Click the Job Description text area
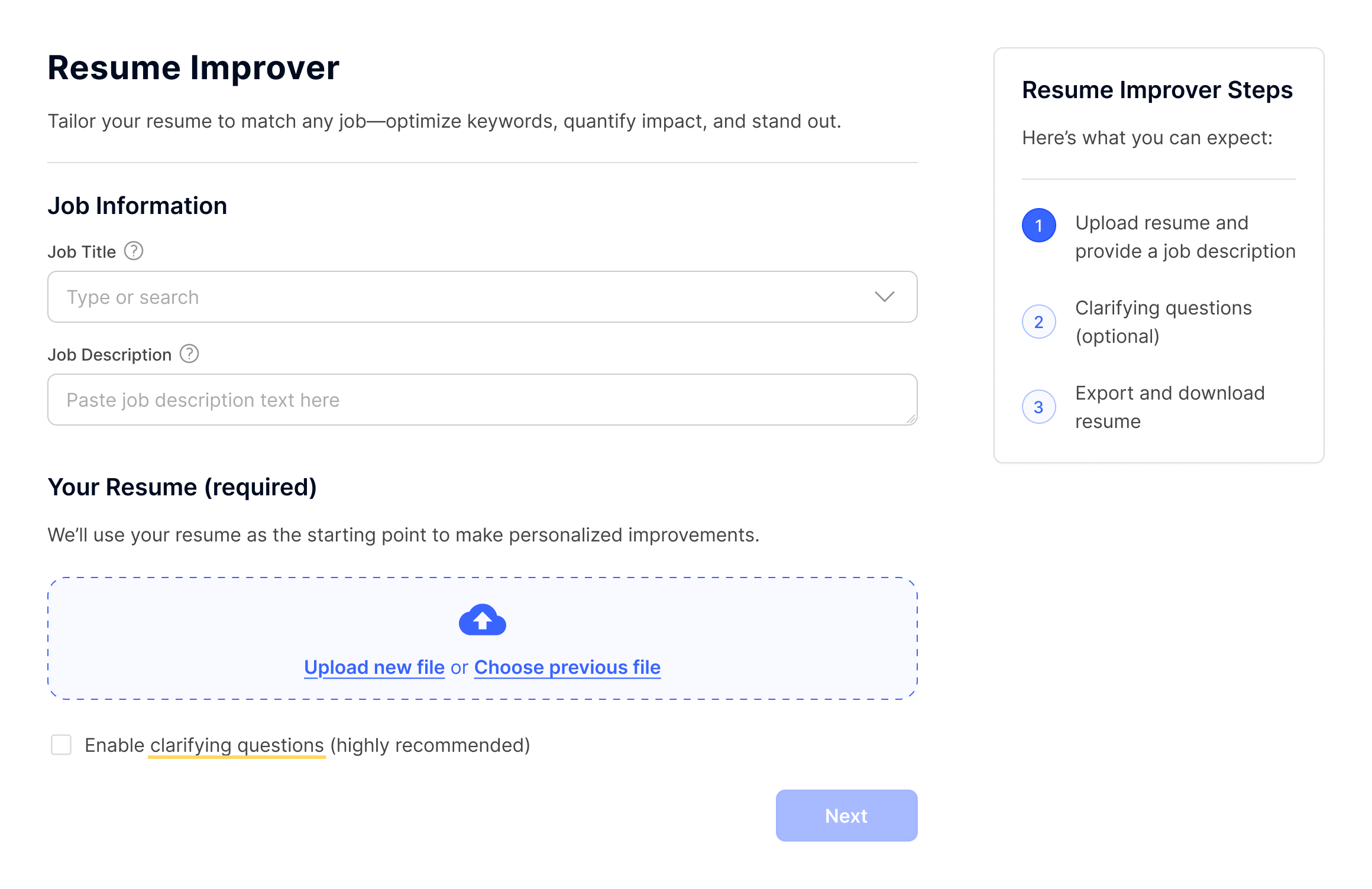The height and width of the screenshot is (889, 1372). [x=473, y=400]
